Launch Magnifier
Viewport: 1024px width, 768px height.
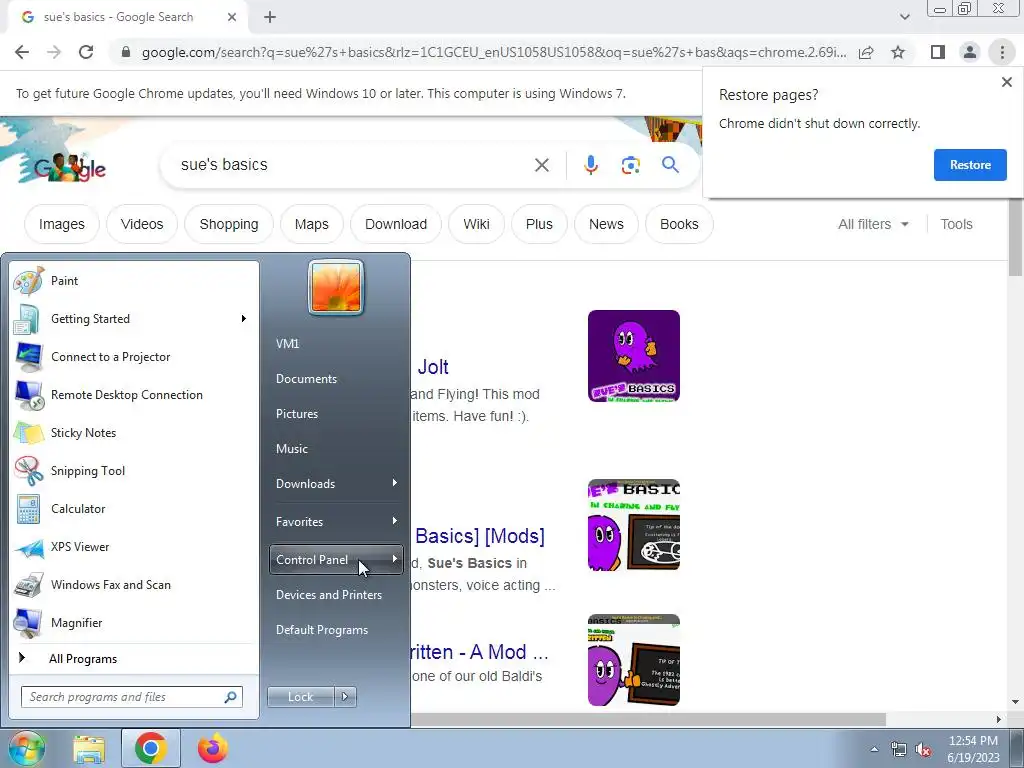(x=134, y=622)
